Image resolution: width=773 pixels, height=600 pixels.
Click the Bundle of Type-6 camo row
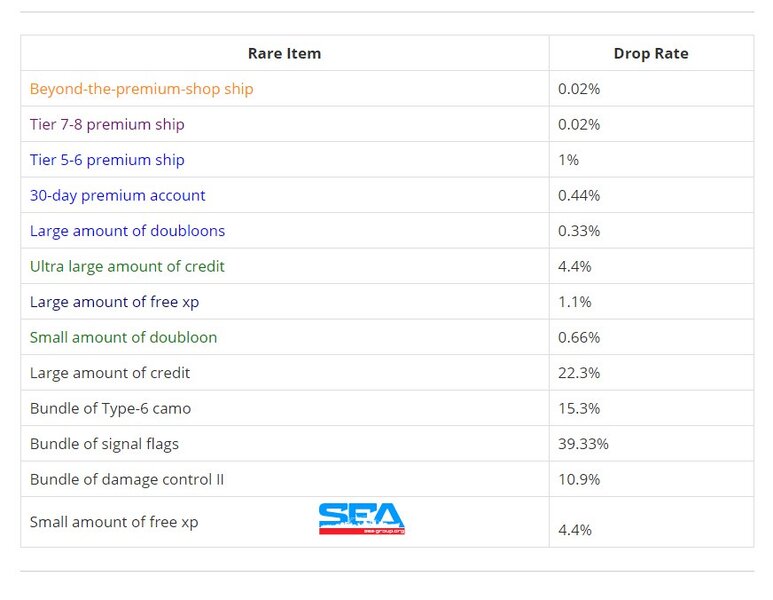pos(110,408)
